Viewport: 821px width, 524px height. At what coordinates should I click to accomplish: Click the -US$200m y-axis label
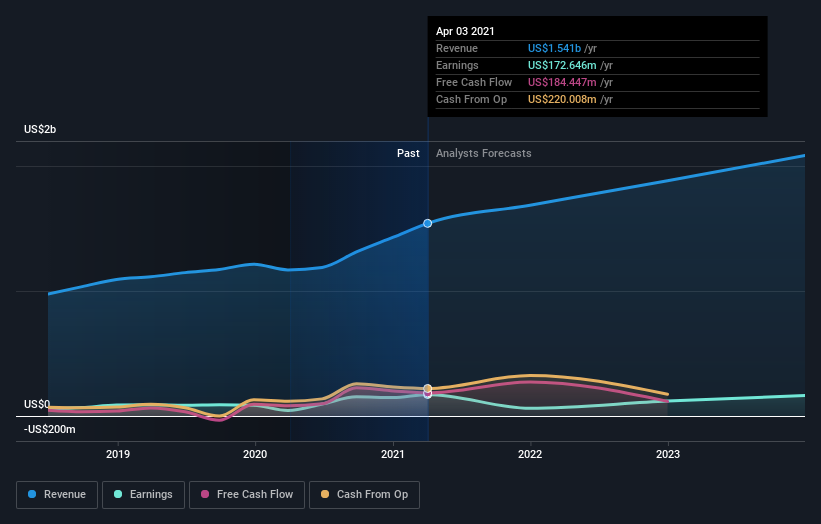pyautogui.click(x=50, y=429)
